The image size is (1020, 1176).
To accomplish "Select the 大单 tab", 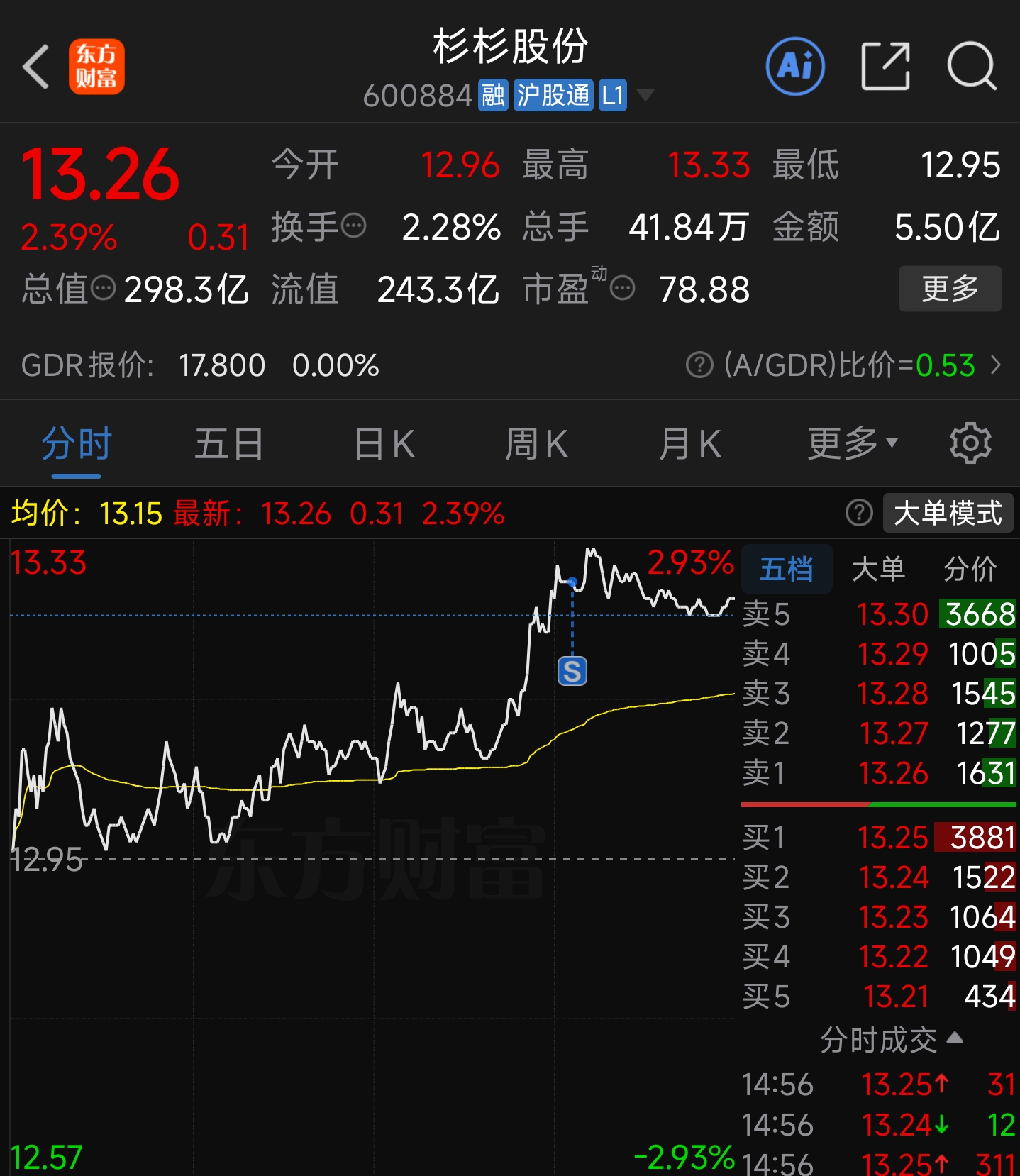I will click(878, 569).
